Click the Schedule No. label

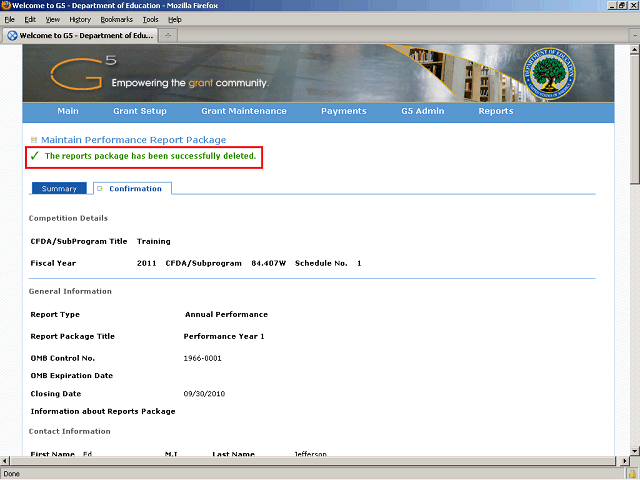coord(321,263)
